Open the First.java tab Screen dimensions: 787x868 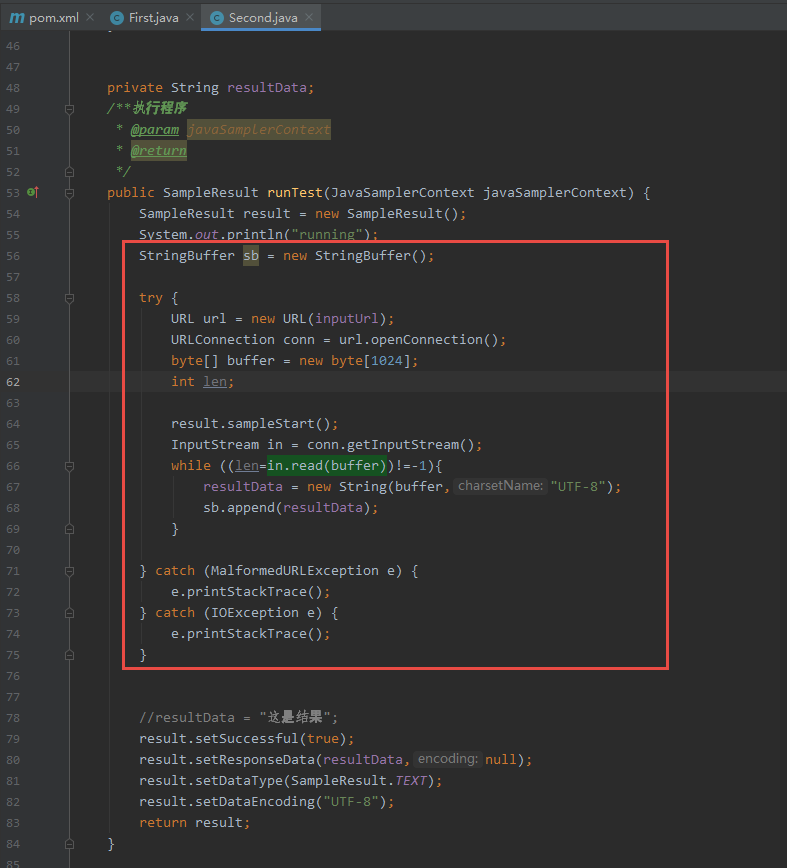[x=153, y=18]
